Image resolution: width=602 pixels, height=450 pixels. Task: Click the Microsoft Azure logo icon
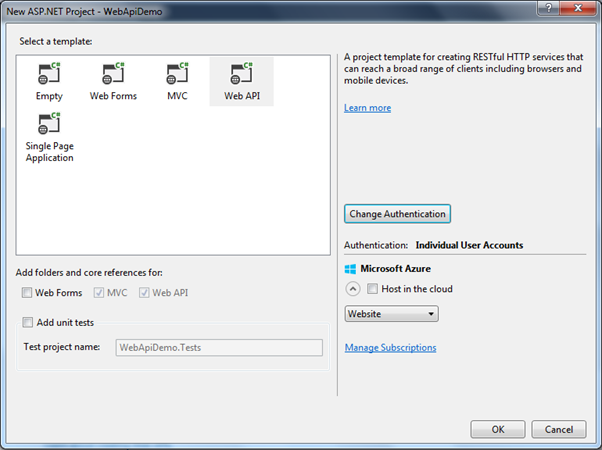[x=350, y=269]
